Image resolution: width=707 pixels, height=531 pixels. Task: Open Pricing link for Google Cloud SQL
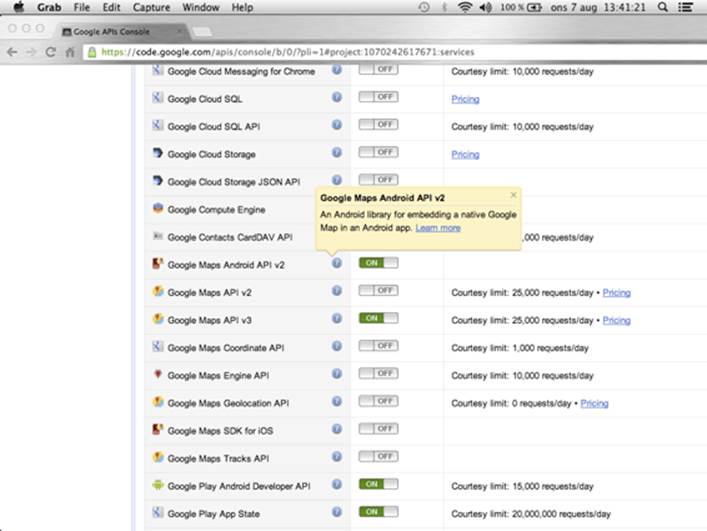pyautogui.click(x=465, y=99)
